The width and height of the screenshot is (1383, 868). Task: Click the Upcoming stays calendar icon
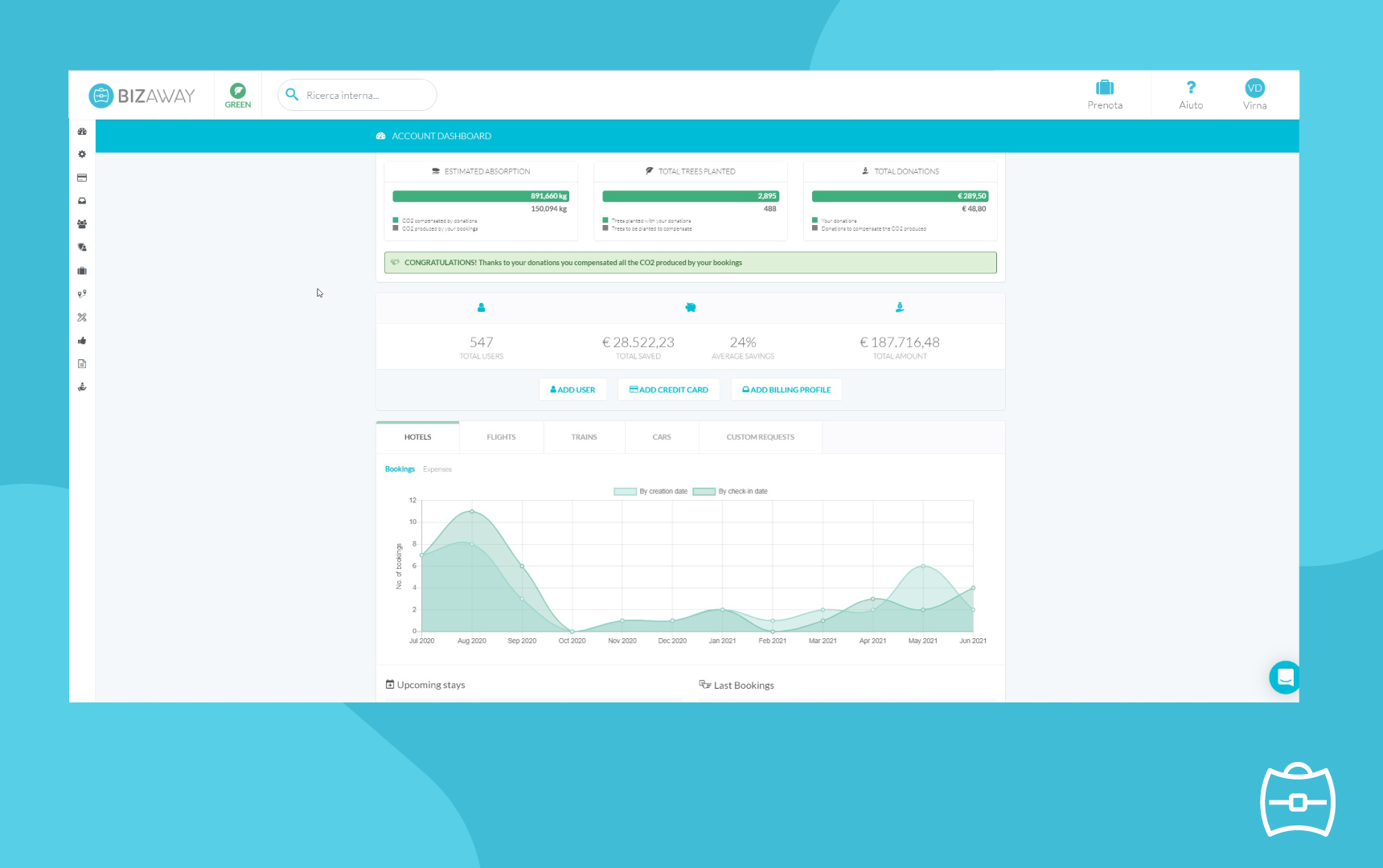pyautogui.click(x=390, y=685)
